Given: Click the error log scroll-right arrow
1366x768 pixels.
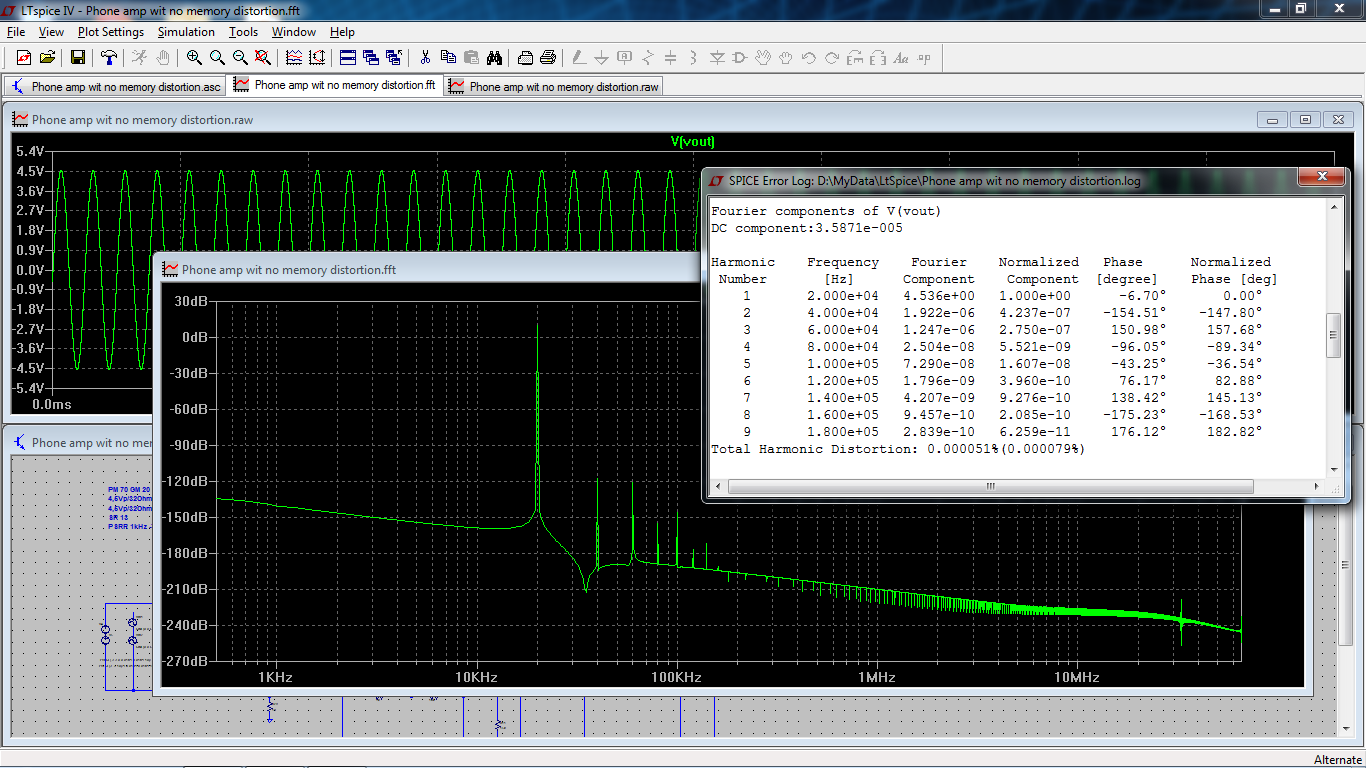Looking at the screenshot, I should tap(1317, 486).
